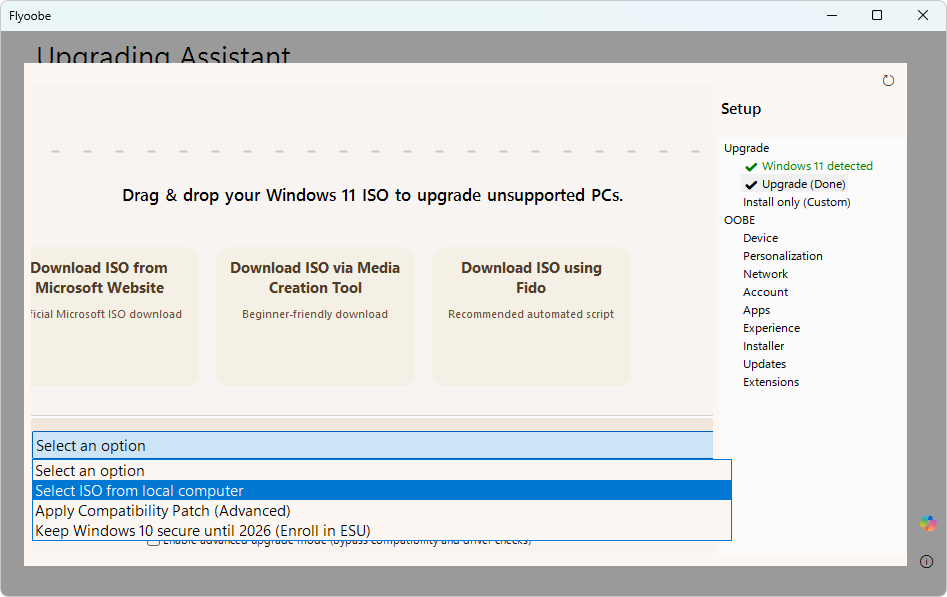Click the info icon at bottom right
Image resolution: width=947 pixels, height=597 pixels.
tap(926, 561)
